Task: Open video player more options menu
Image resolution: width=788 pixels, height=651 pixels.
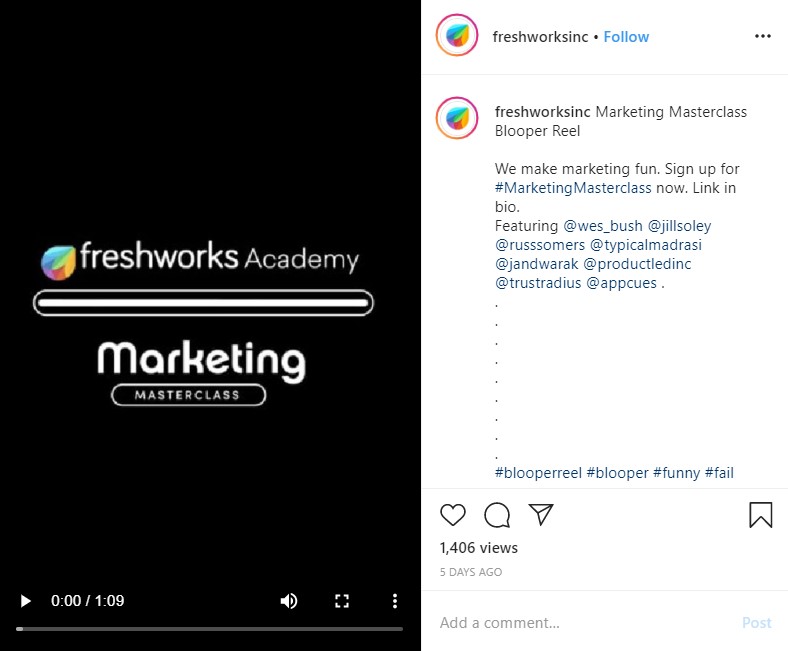Action: [395, 601]
